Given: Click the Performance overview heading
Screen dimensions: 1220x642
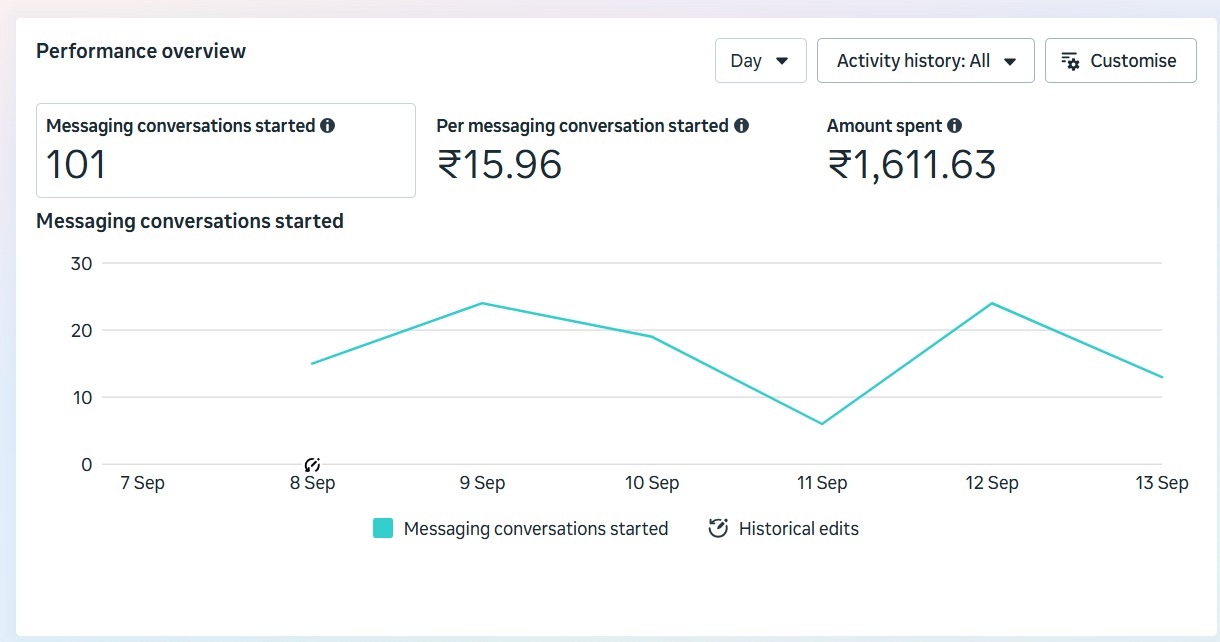Looking at the screenshot, I should click(141, 51).
